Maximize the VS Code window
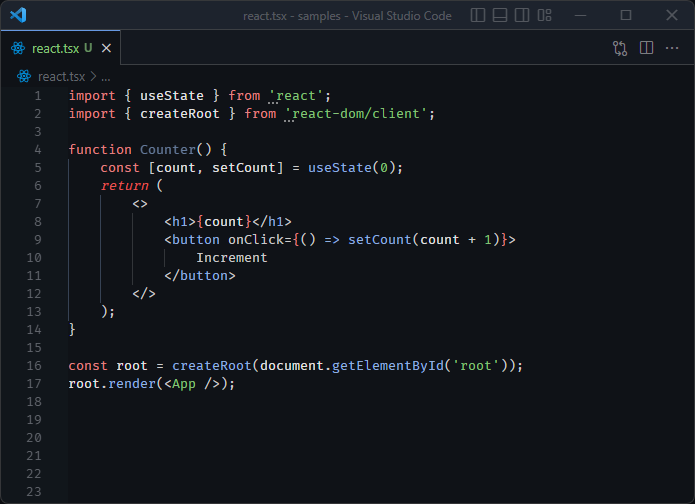The height and width of the screenshot is (504, 695). point(625,16)
